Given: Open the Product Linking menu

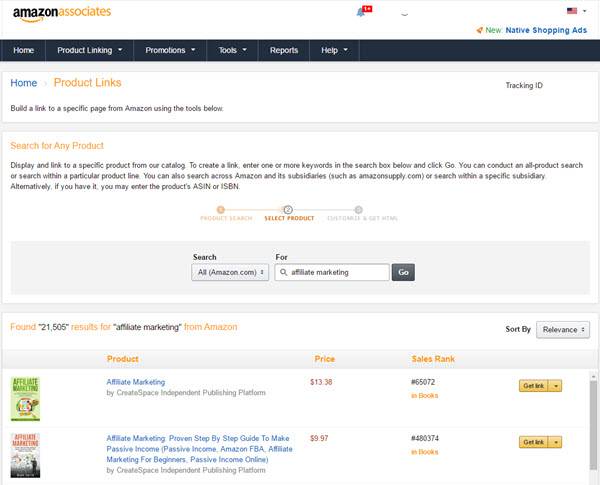Looking at the screenshot, I should pos(90,50).
